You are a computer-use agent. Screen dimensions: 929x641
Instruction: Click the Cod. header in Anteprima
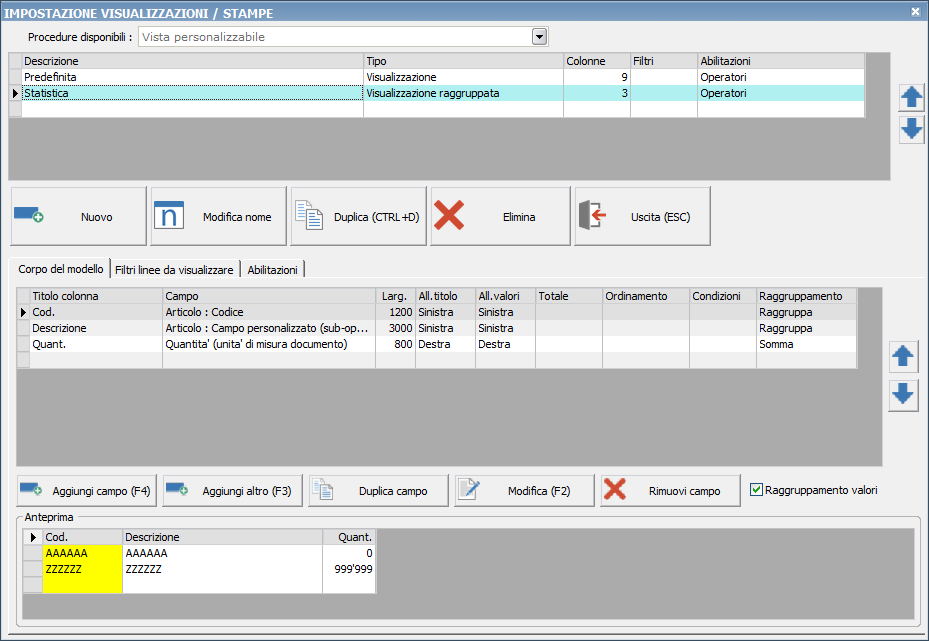pyautogui.click(x=82, y=537)
